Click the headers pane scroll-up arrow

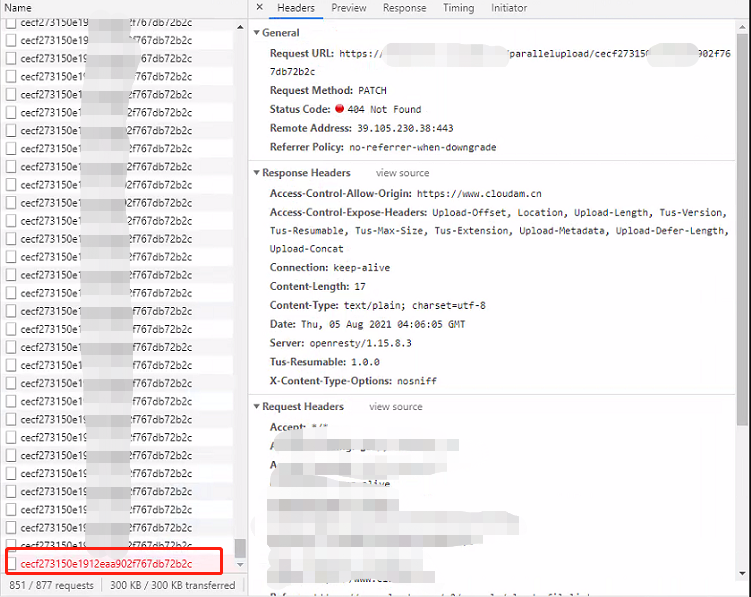pos(742,27)
